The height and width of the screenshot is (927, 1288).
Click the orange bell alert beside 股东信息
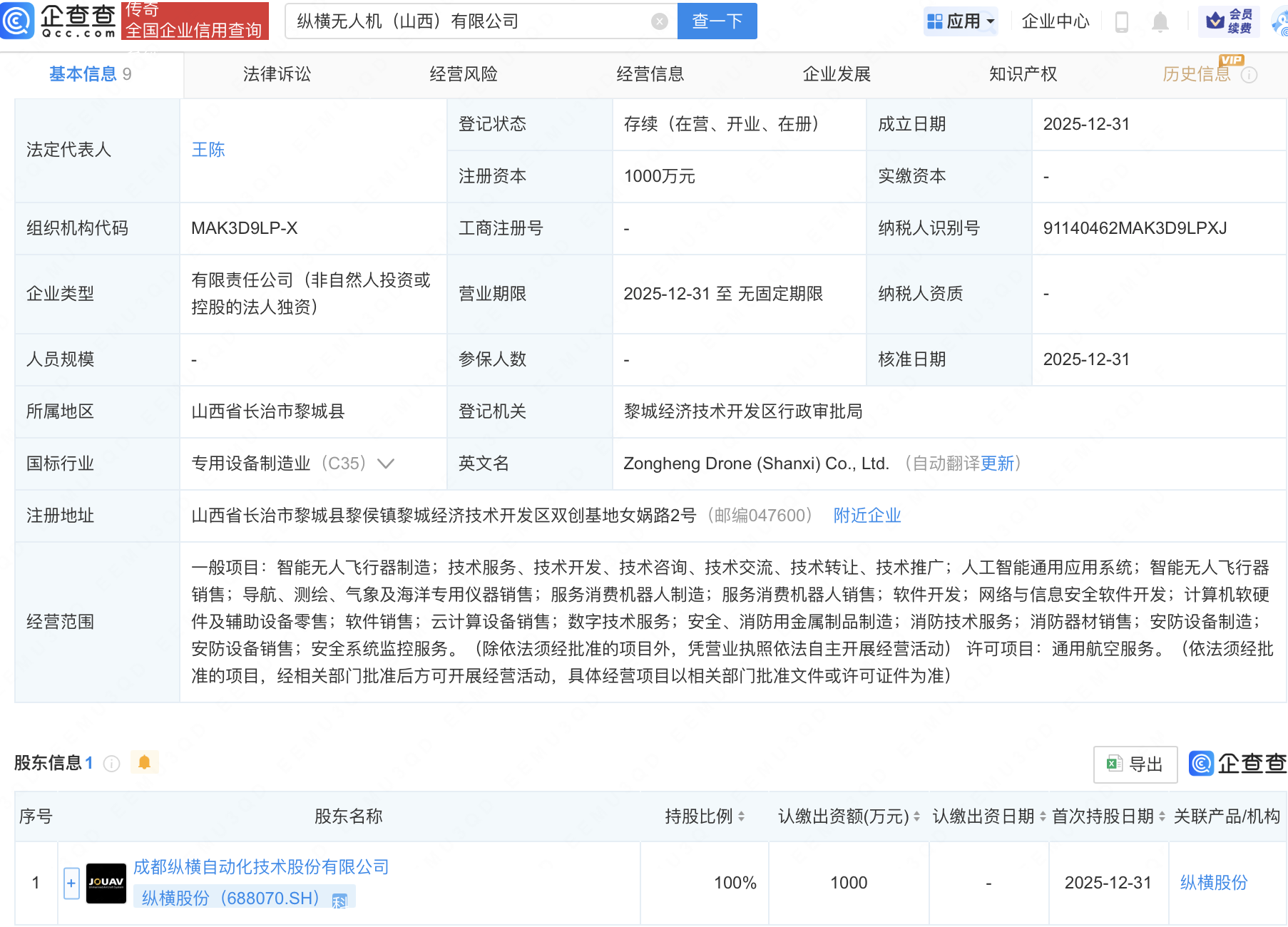pos(144,763)
